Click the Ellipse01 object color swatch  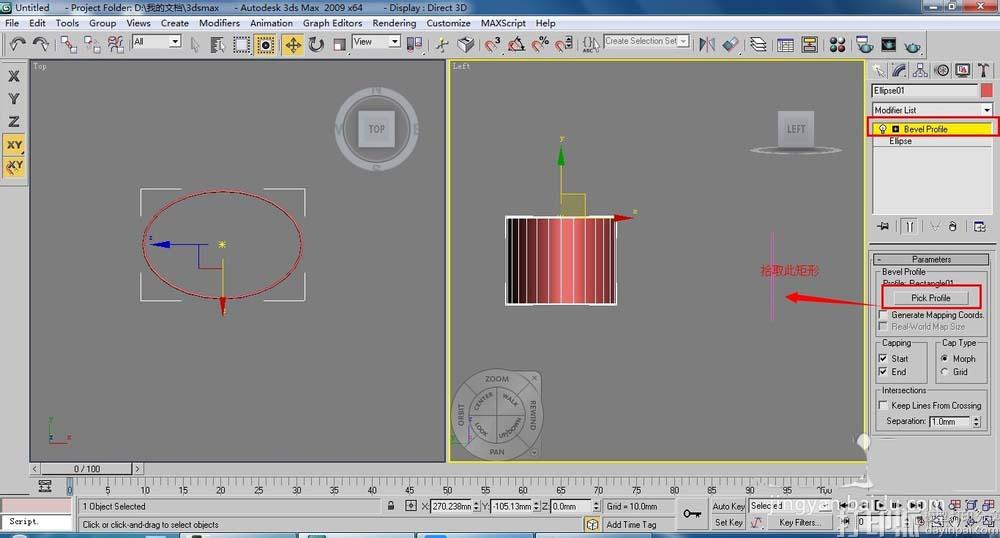(987, 91)
